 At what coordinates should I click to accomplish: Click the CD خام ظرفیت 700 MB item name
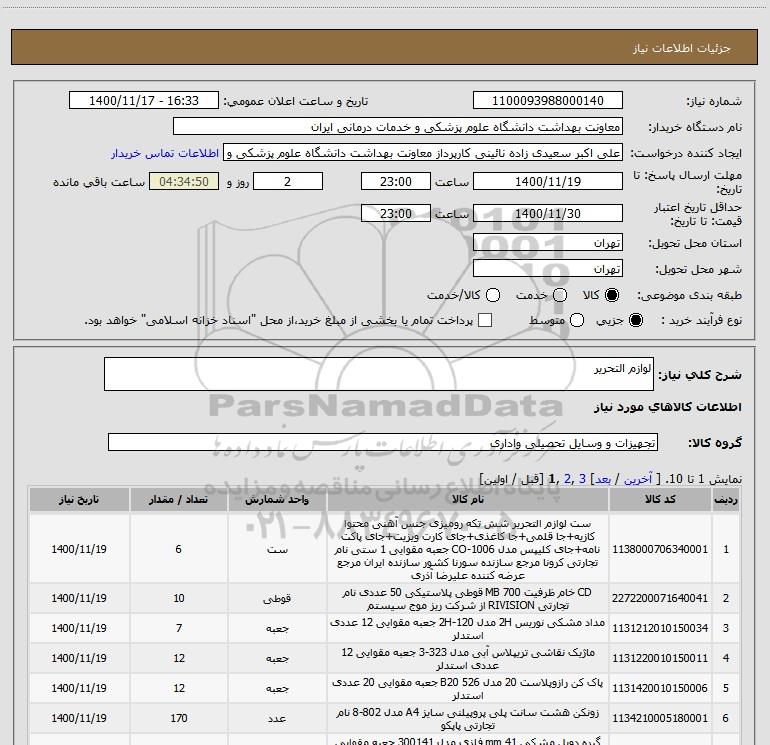[468, 599]
